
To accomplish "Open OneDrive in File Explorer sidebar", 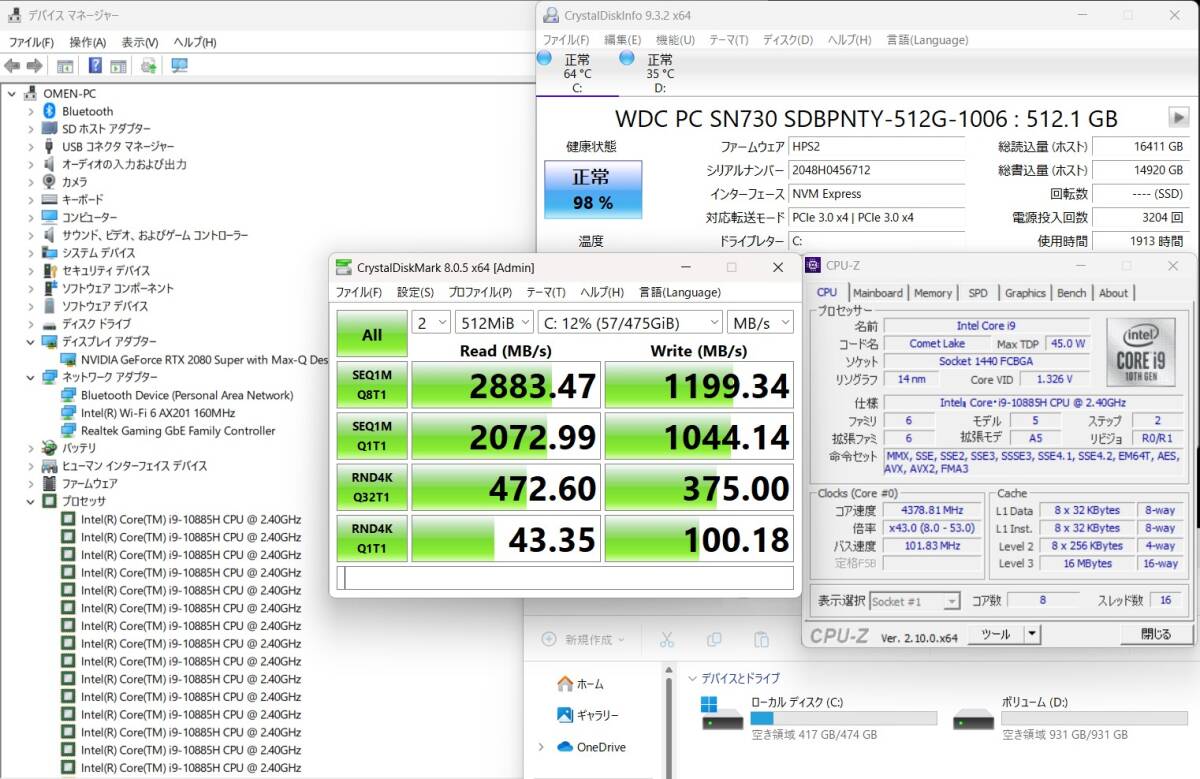I will click(x=591, y=747).
